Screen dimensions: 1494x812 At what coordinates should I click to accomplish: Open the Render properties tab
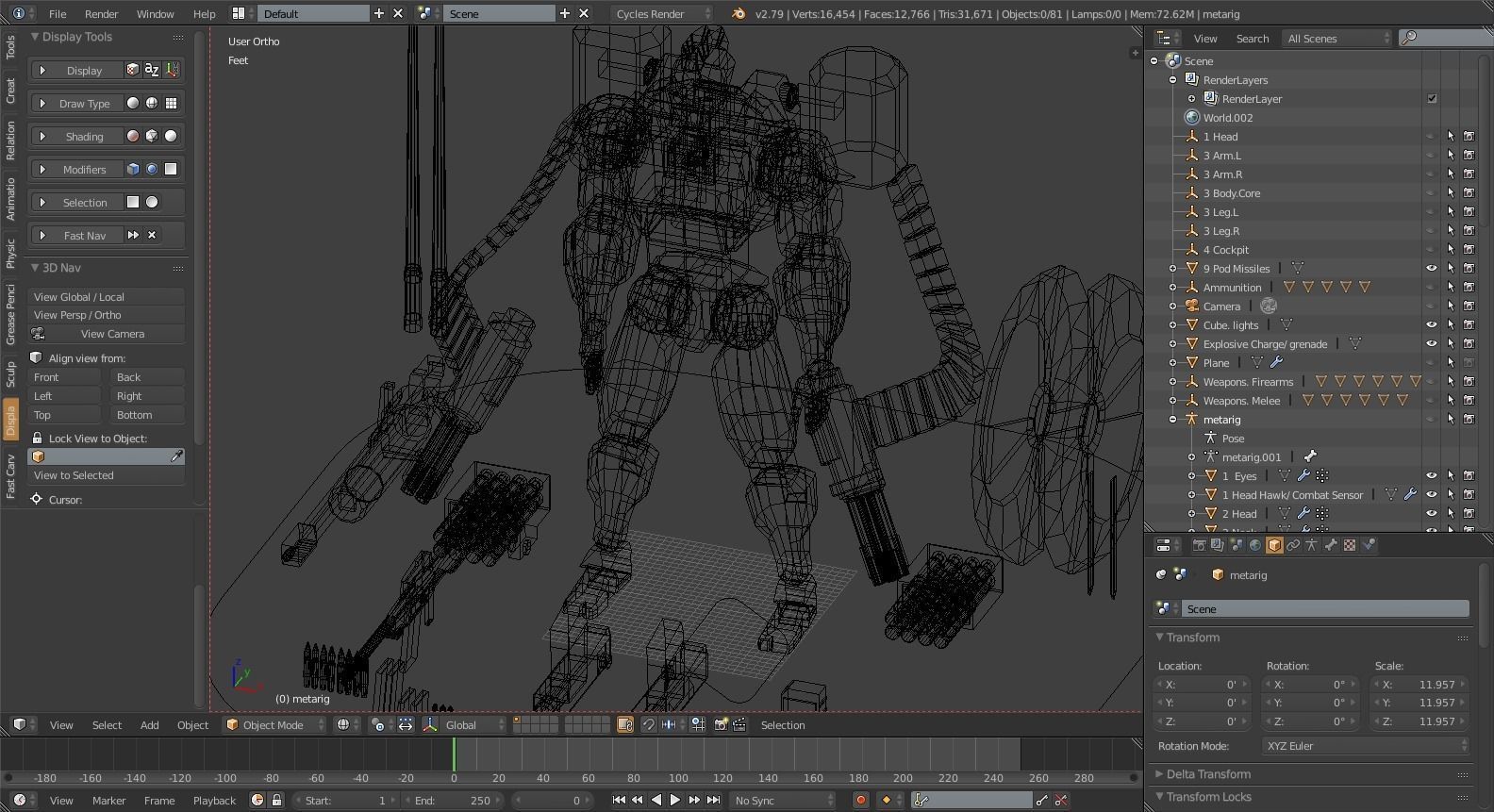coord(1200,545)
